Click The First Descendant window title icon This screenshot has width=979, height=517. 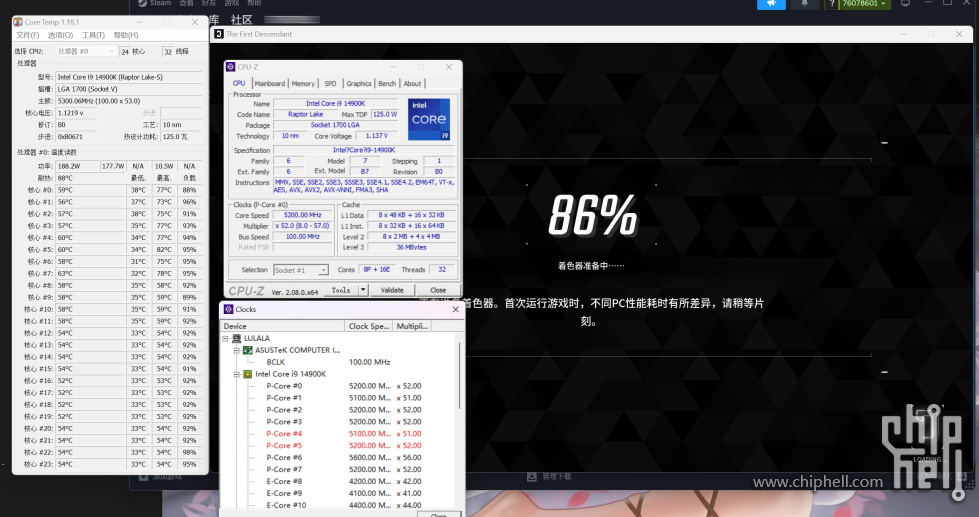(x=219, y=34)
